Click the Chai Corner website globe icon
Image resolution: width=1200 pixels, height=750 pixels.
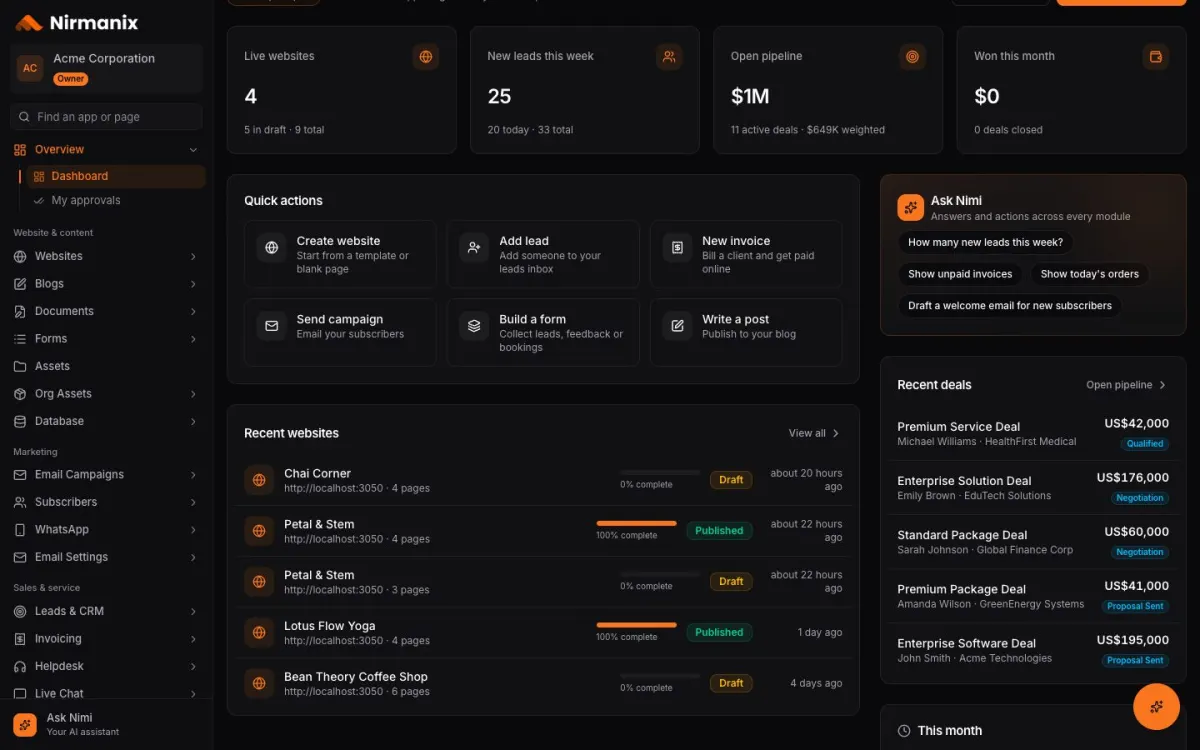coord(259,480)
